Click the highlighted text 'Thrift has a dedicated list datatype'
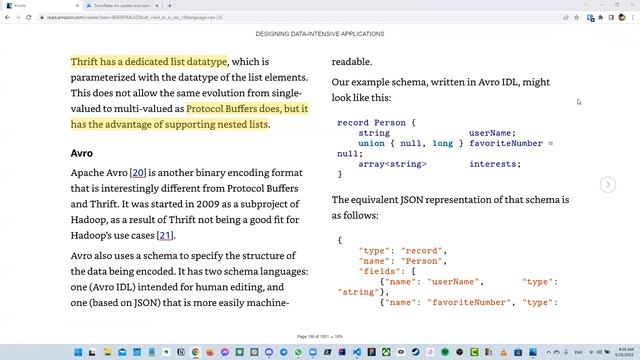This screenshot has height=360, width=640. (x=149, y=62)
